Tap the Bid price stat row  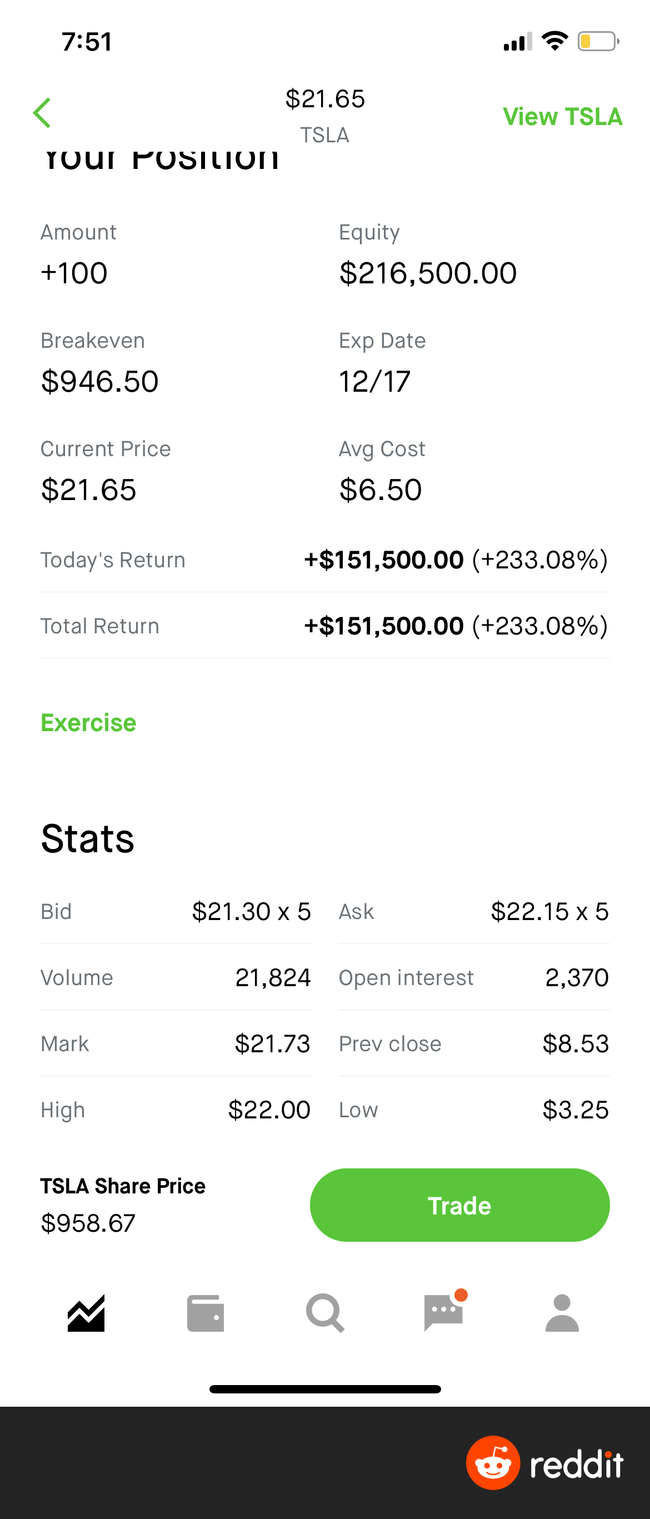point(175,912)
